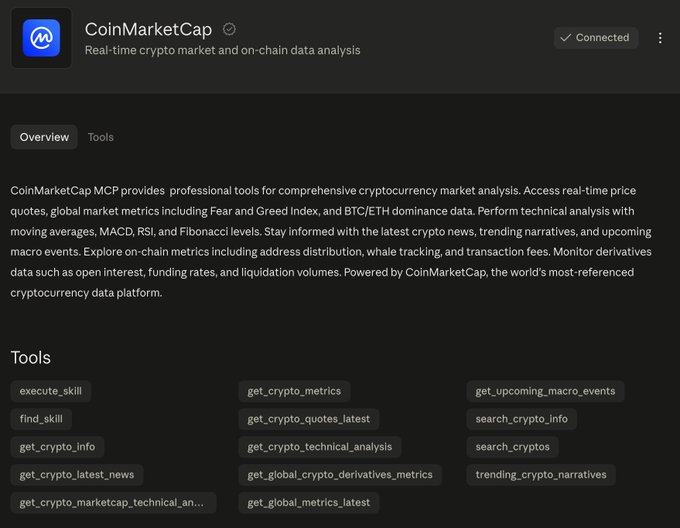Click the find_skill tool chip
Image resolution: width=680 pixels, height=528 pixels.
tap(41, 419)
